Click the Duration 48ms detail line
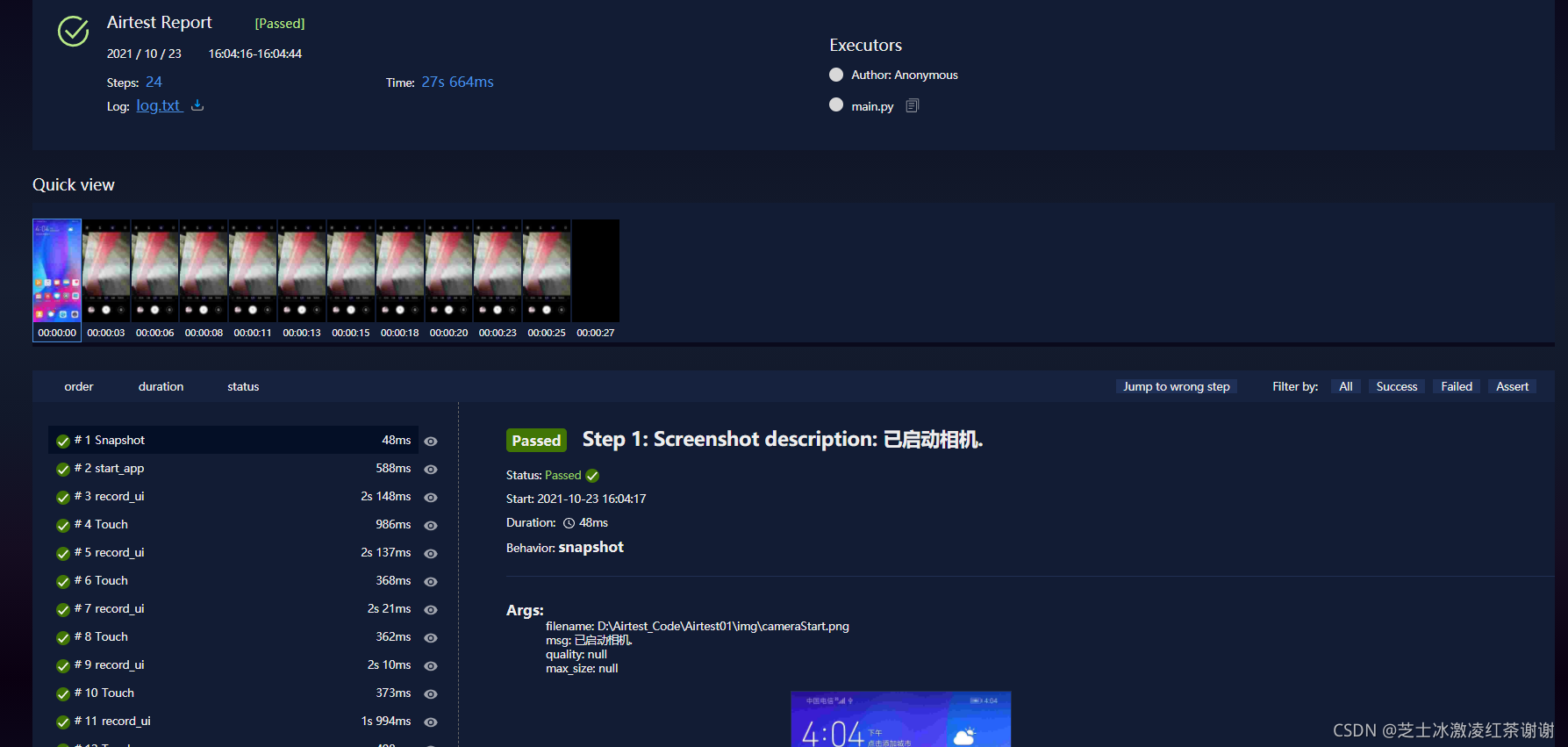This screenshot has width=1568, height=747. coord(557,522)
